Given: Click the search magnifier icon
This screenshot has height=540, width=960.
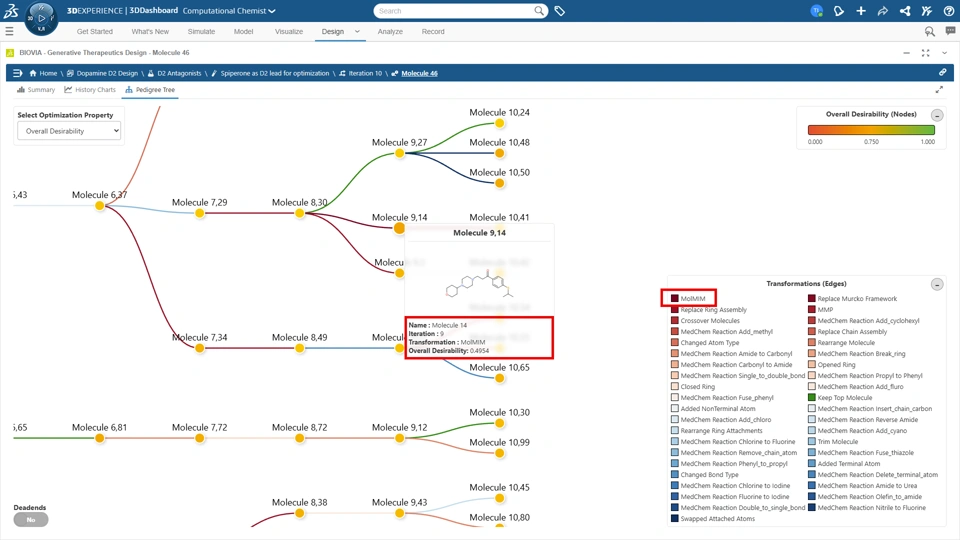Looking at the screenshot, I should coord(539,11).
